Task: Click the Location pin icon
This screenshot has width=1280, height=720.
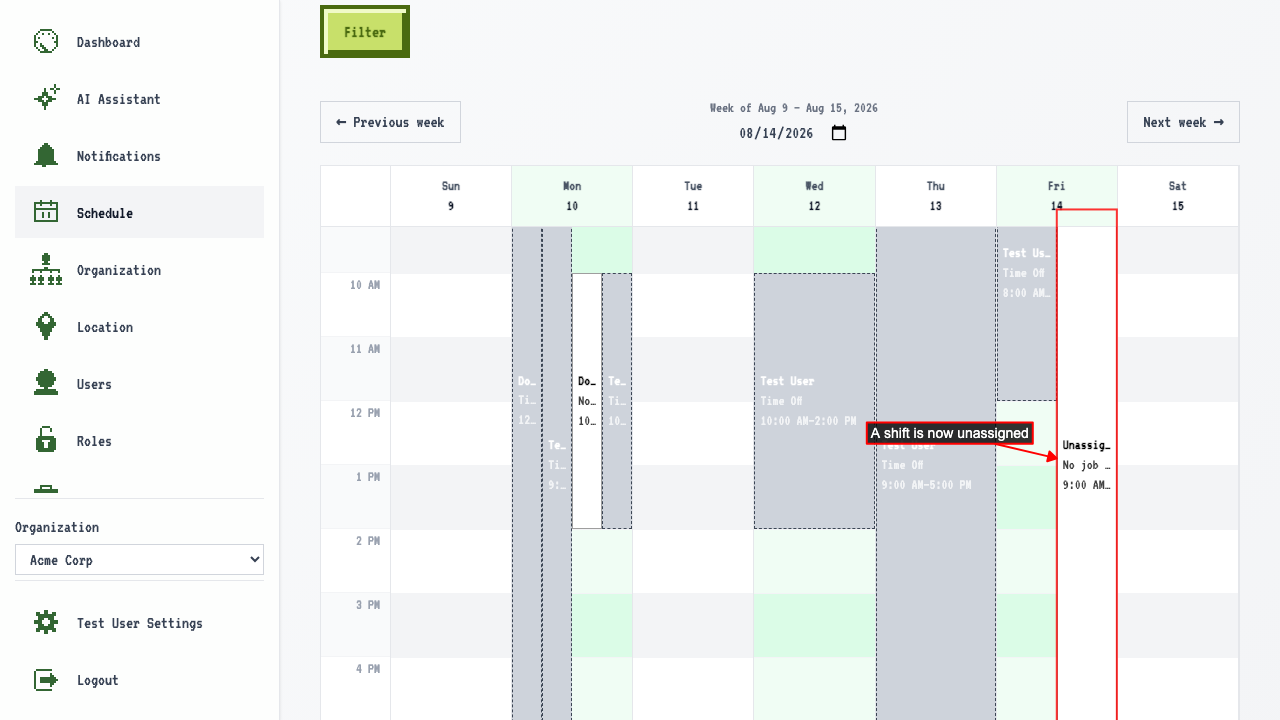Action: (46, 326)
